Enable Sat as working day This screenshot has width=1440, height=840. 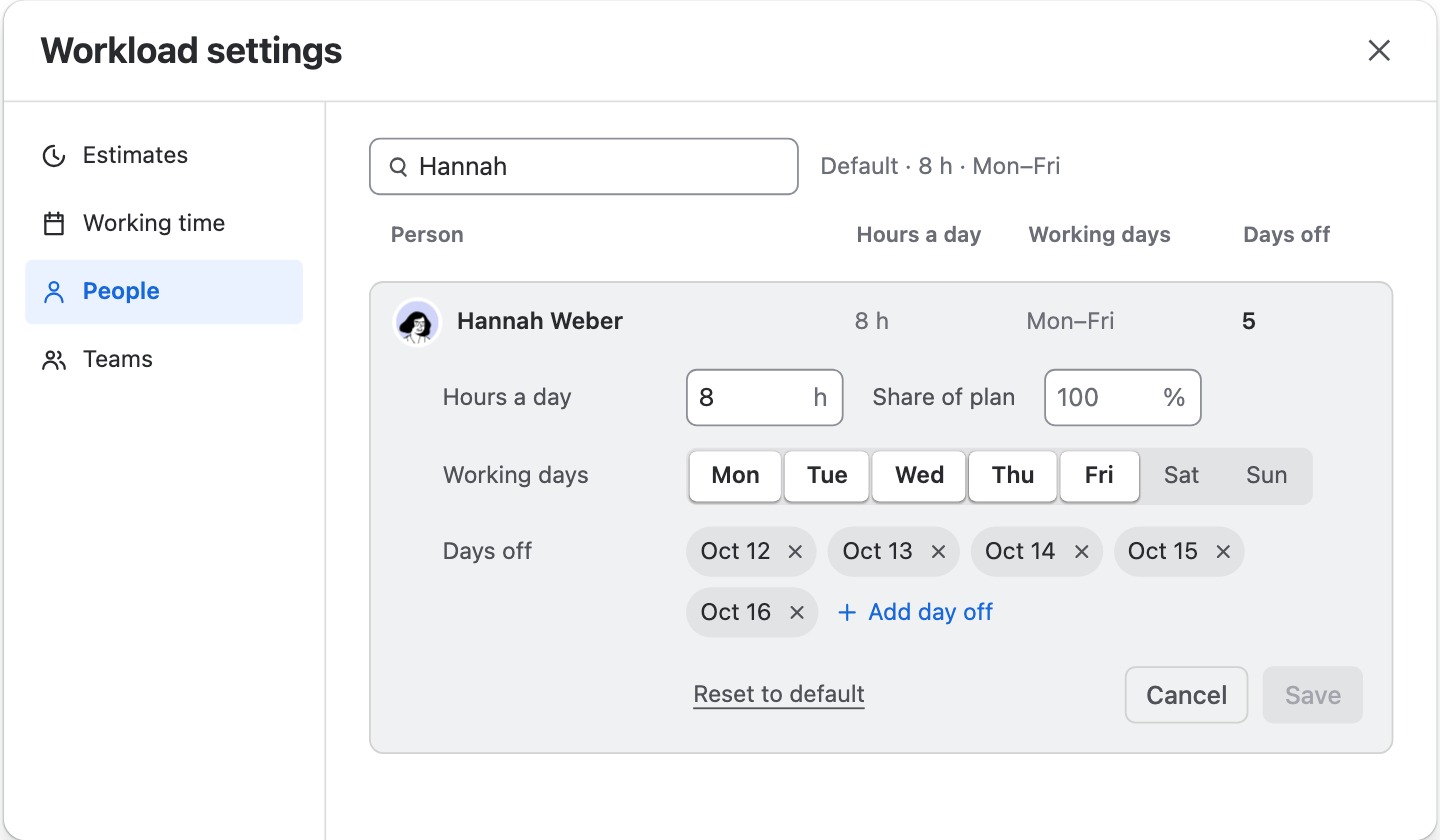pyautogui.click(x=1181, y=475)
